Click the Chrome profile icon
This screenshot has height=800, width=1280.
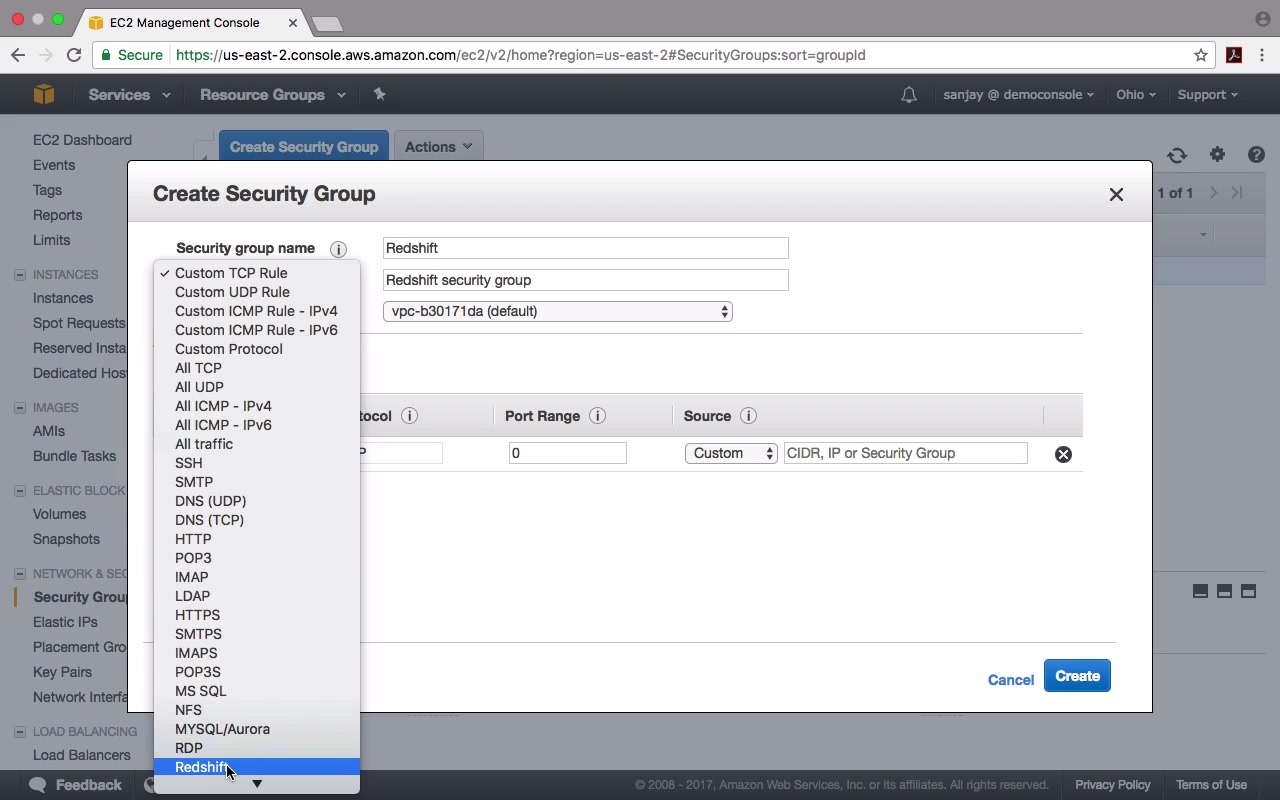point(1262,19)
